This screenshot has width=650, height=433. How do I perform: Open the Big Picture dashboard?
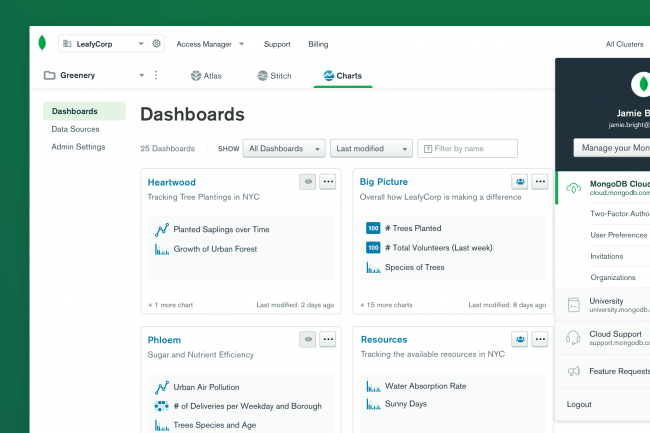pos(383,181)
